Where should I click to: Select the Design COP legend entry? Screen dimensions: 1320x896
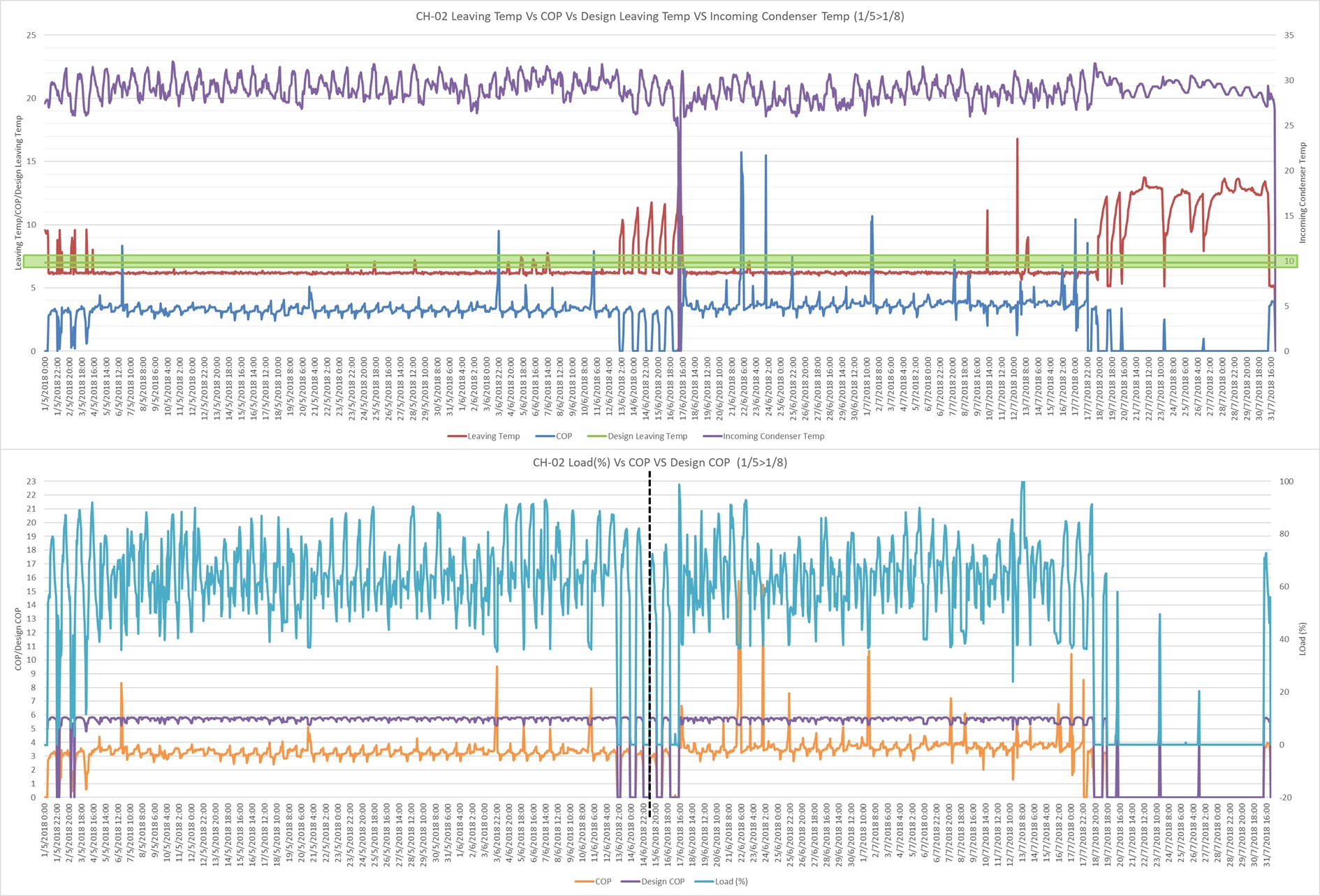click(663, 881)
